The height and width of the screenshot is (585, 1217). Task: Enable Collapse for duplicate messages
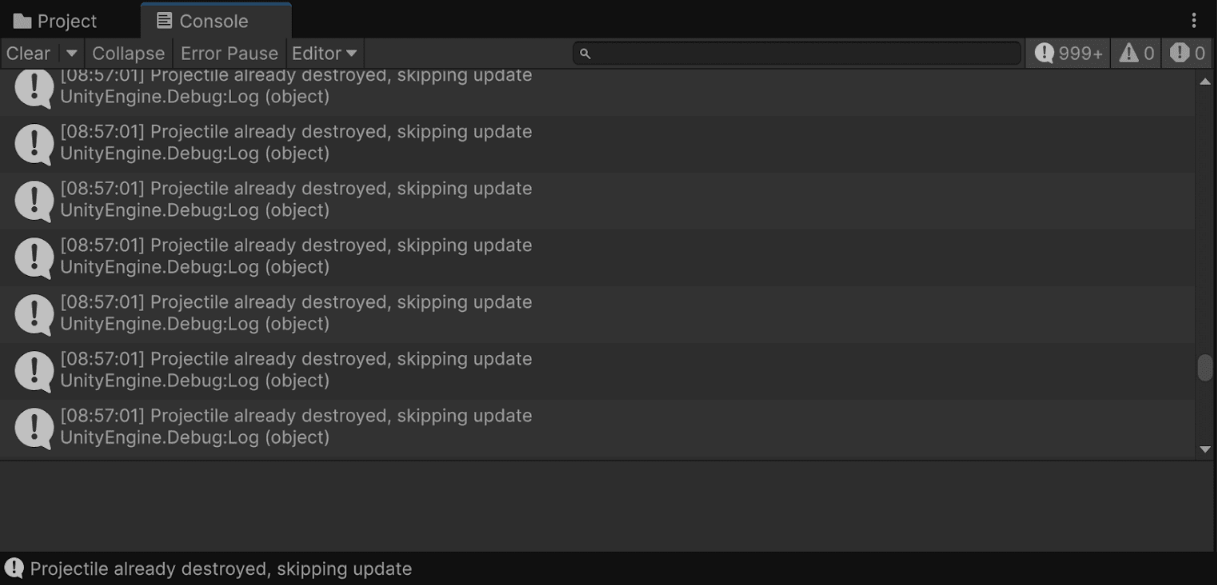coord(128,53)
